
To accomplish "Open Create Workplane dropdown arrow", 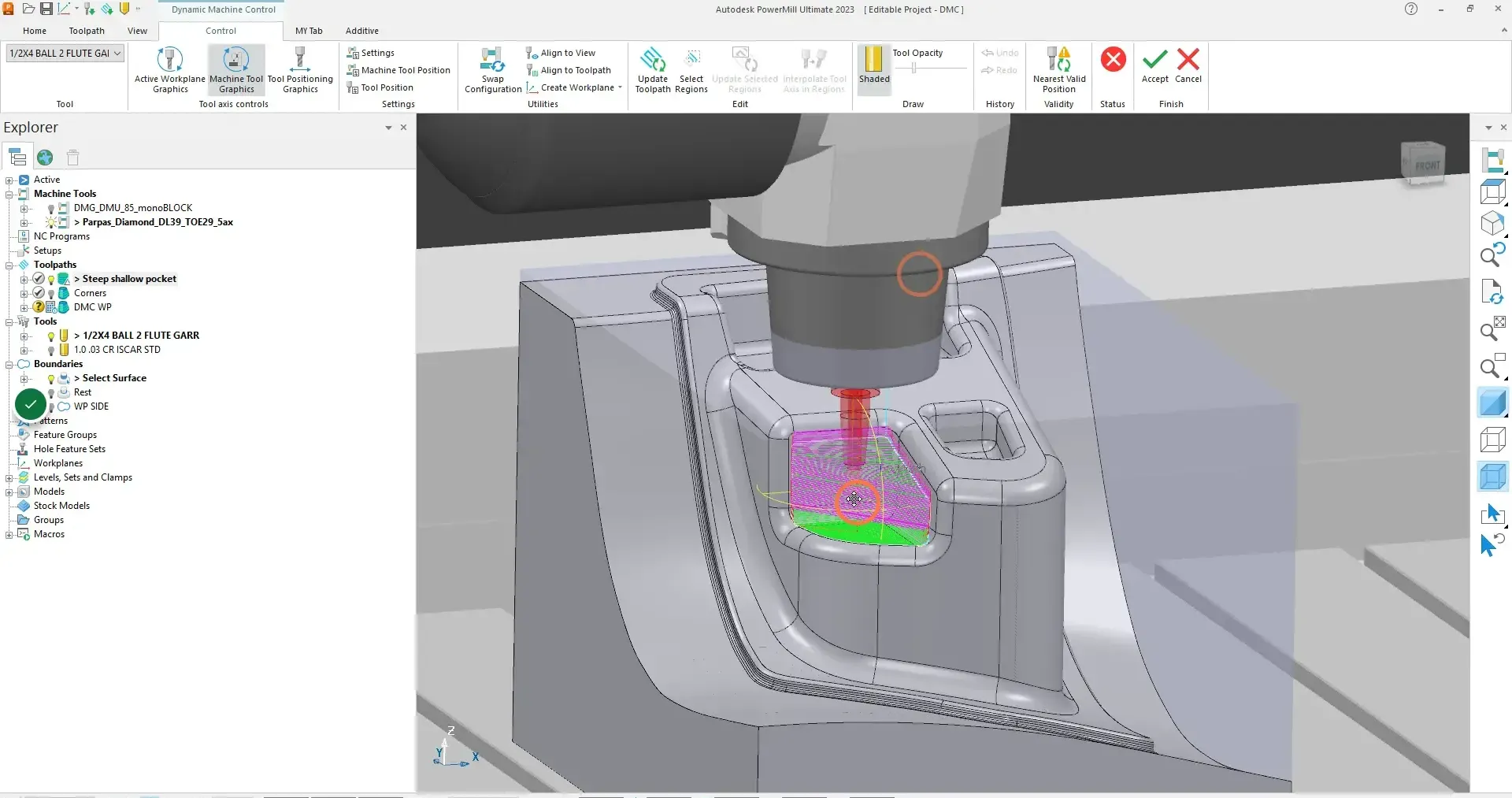I will pyautogui.click(x=620, y=87).
